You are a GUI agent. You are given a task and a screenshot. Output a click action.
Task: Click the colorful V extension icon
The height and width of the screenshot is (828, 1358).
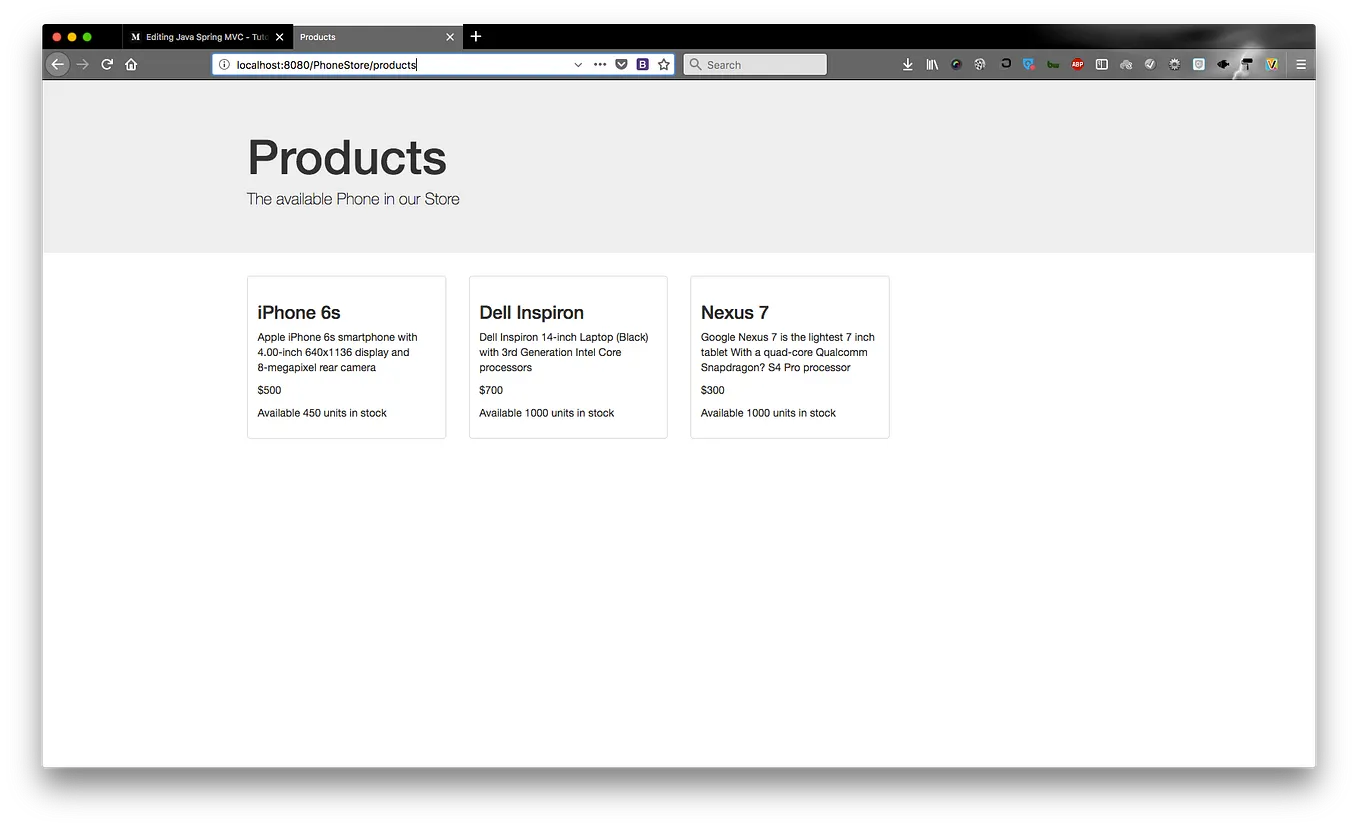click(1272, 64)
